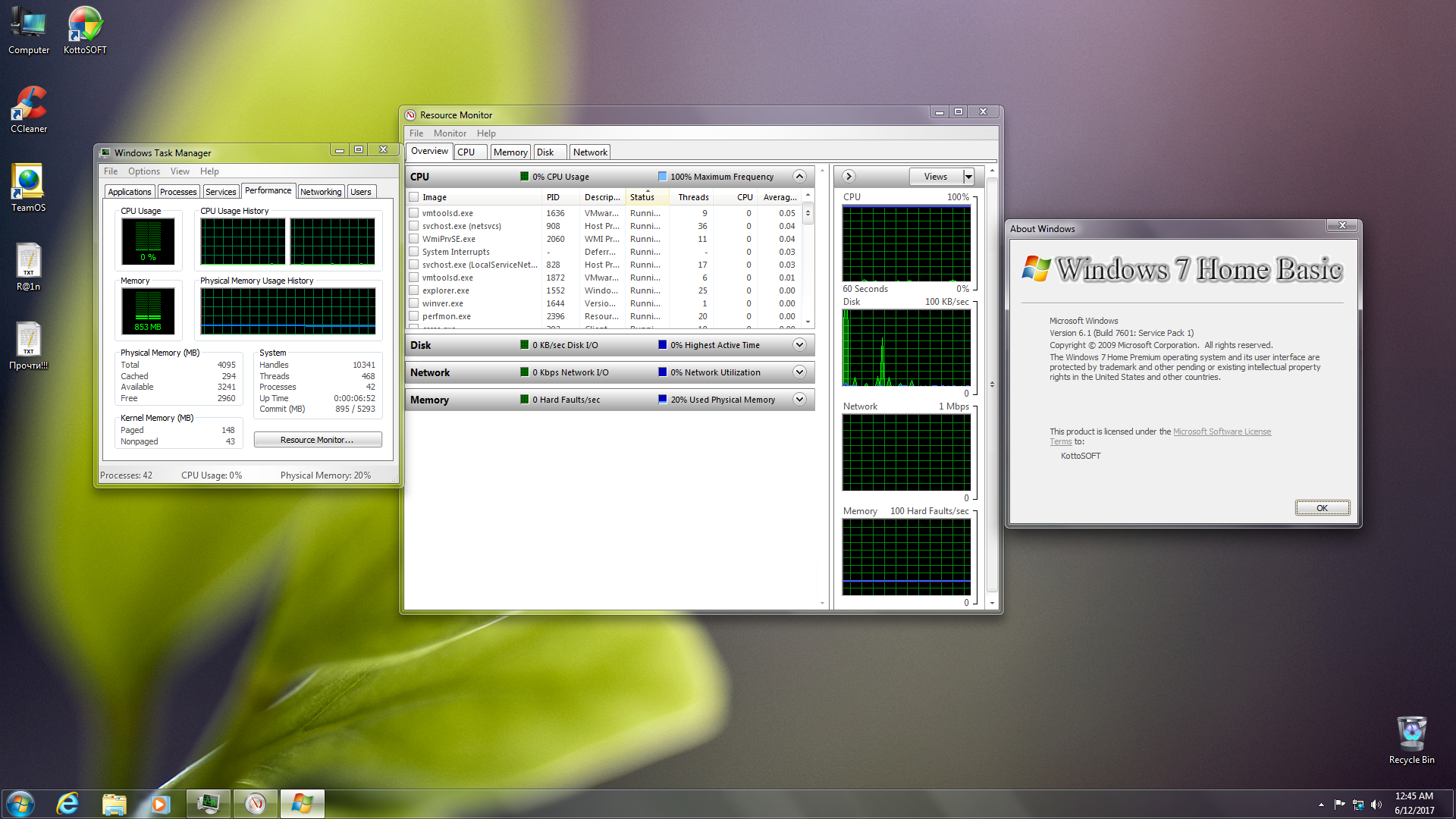Image resolution: width=1456 pixels, height=819 pixels.
Task: Check the svchost.exe (netsvcs) checkbox
Action: point(414,226)
